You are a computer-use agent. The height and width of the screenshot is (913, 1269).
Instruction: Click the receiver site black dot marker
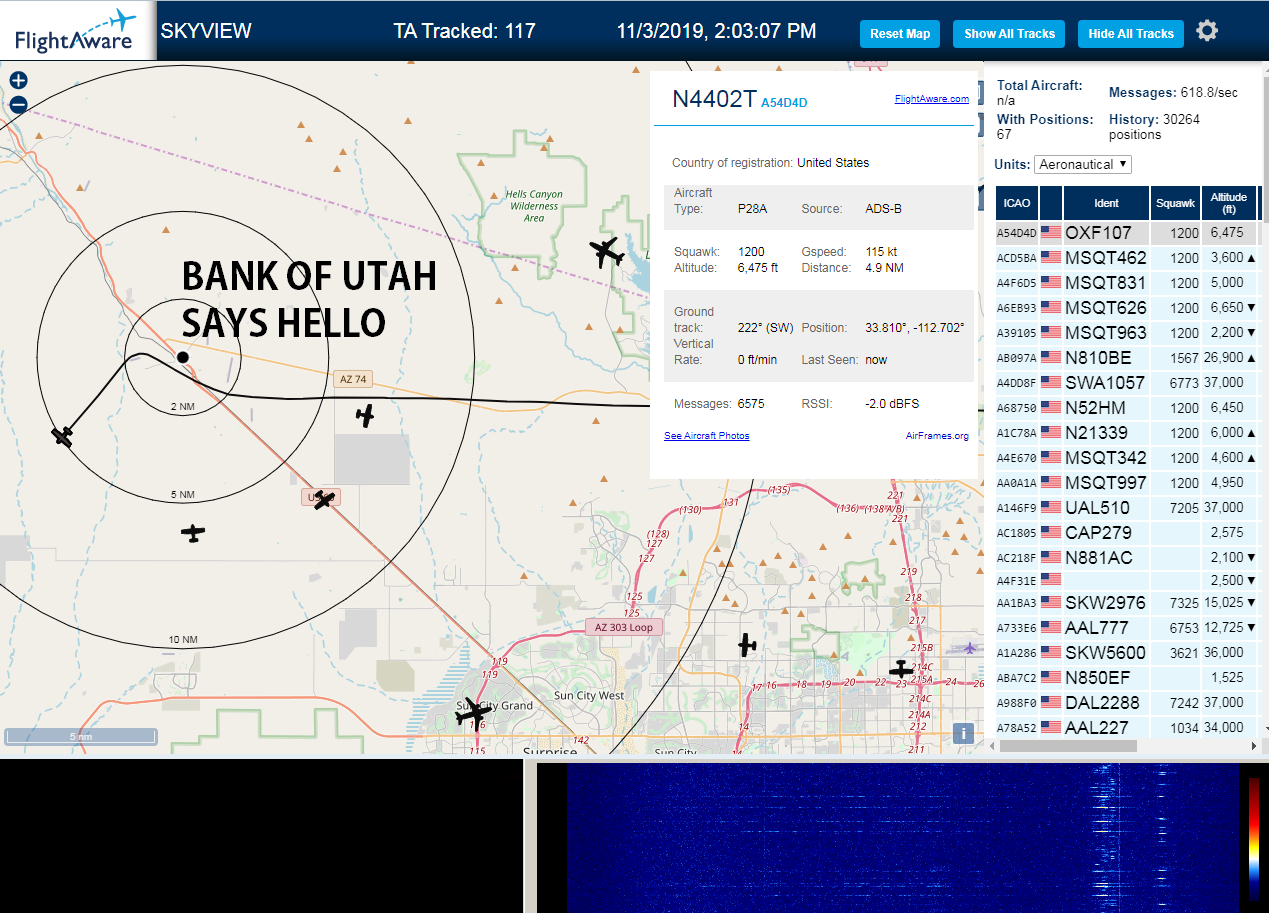[182, 357]
